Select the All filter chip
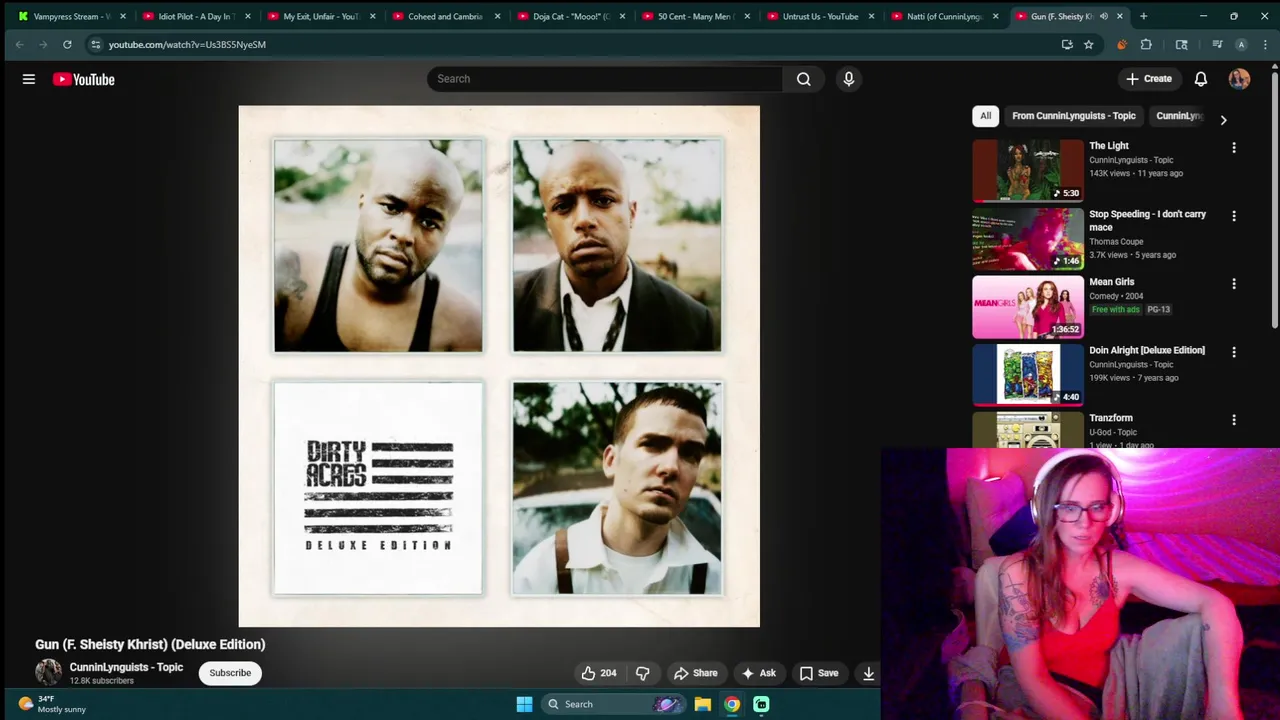The image size is (1280, 720). (x=985, y=116)
